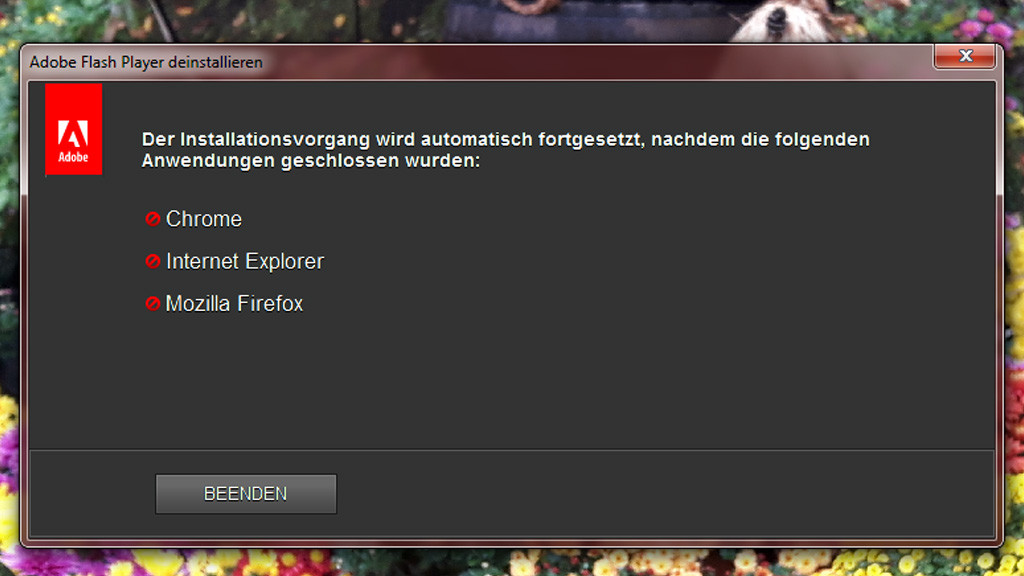This screenshot has width=1024, height=576.
Task: Click the BEENDEN button
Action: click(246, 494)
